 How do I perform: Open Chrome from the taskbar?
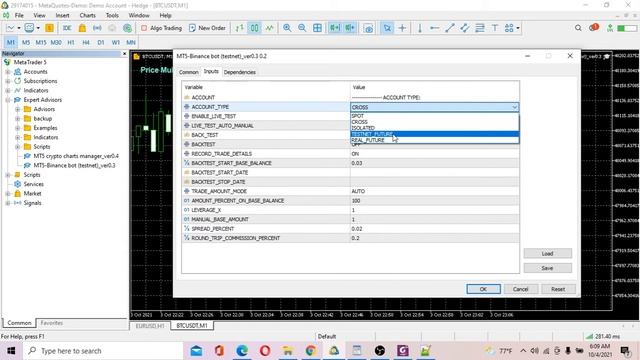[x=311, y=351]
